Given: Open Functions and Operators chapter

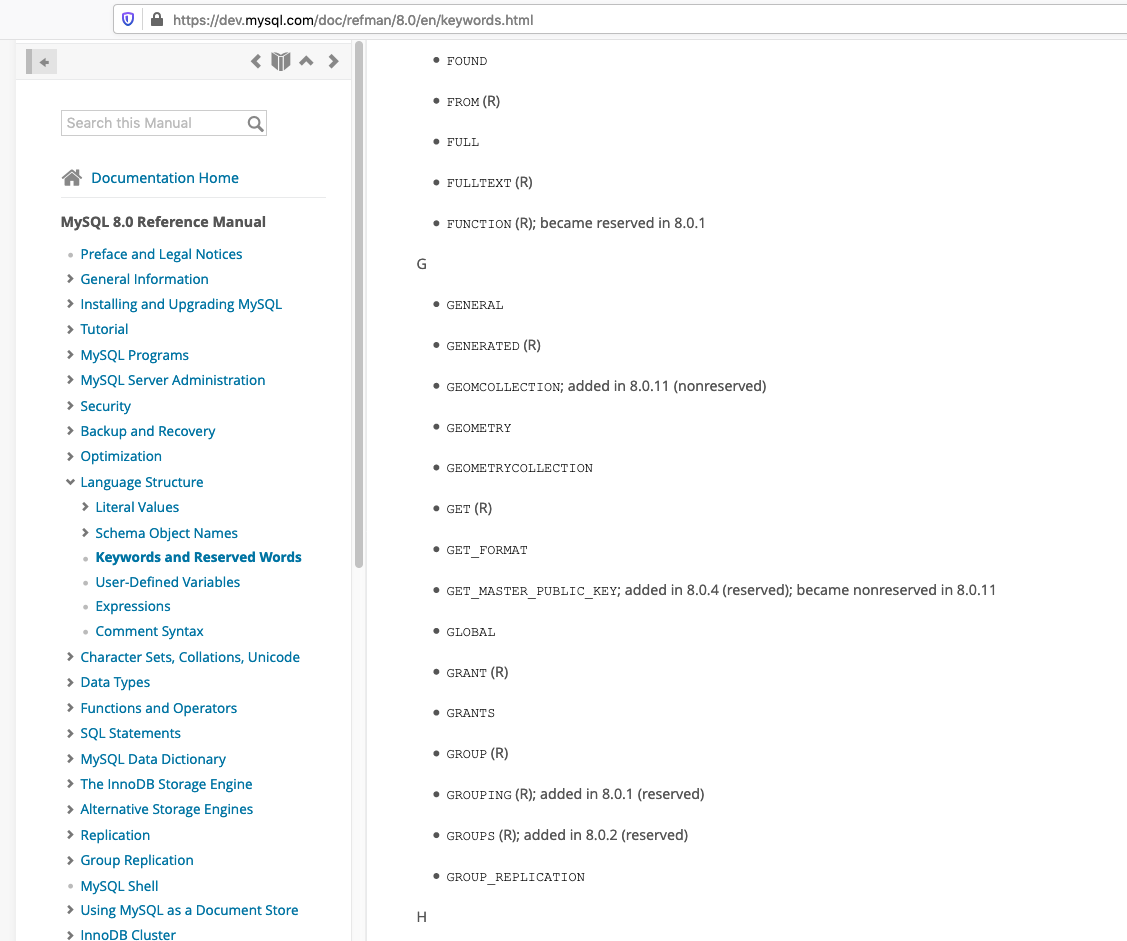Looking at the screenshot, I should (158, 708).
